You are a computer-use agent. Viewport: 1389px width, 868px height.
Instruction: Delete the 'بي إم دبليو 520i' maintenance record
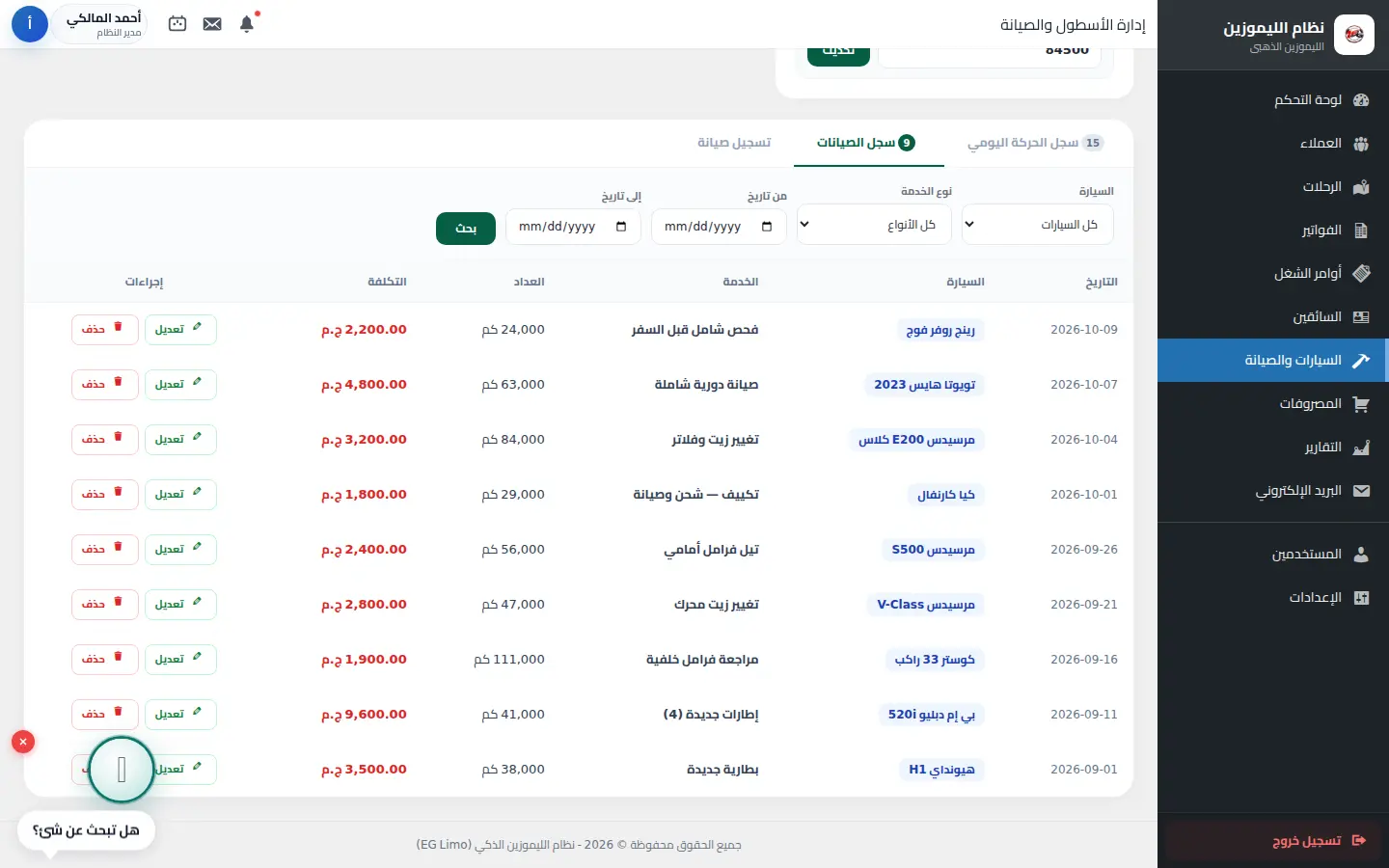click(105, 715)
